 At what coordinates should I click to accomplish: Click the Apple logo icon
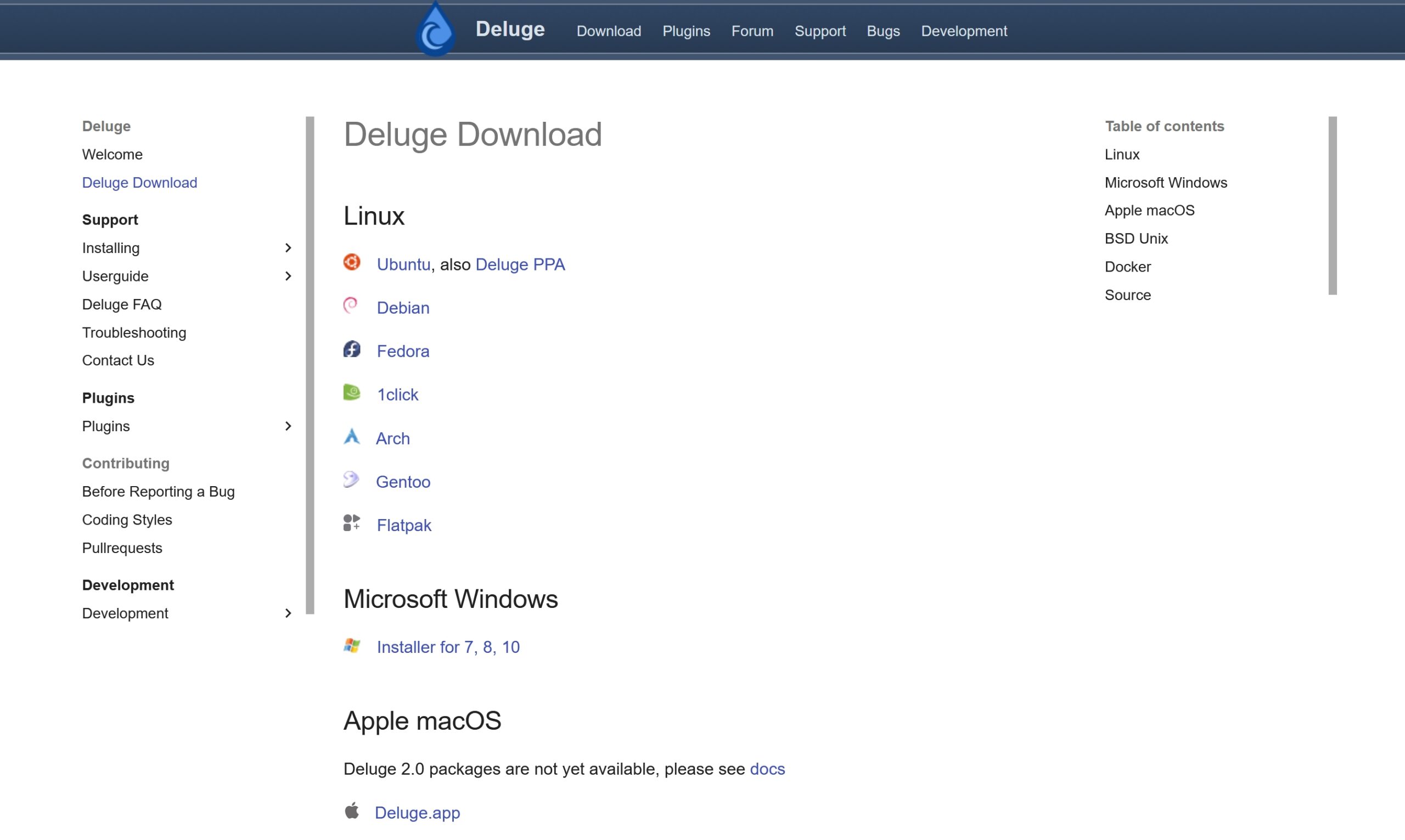pyautogui.click(x=352, y=810)
